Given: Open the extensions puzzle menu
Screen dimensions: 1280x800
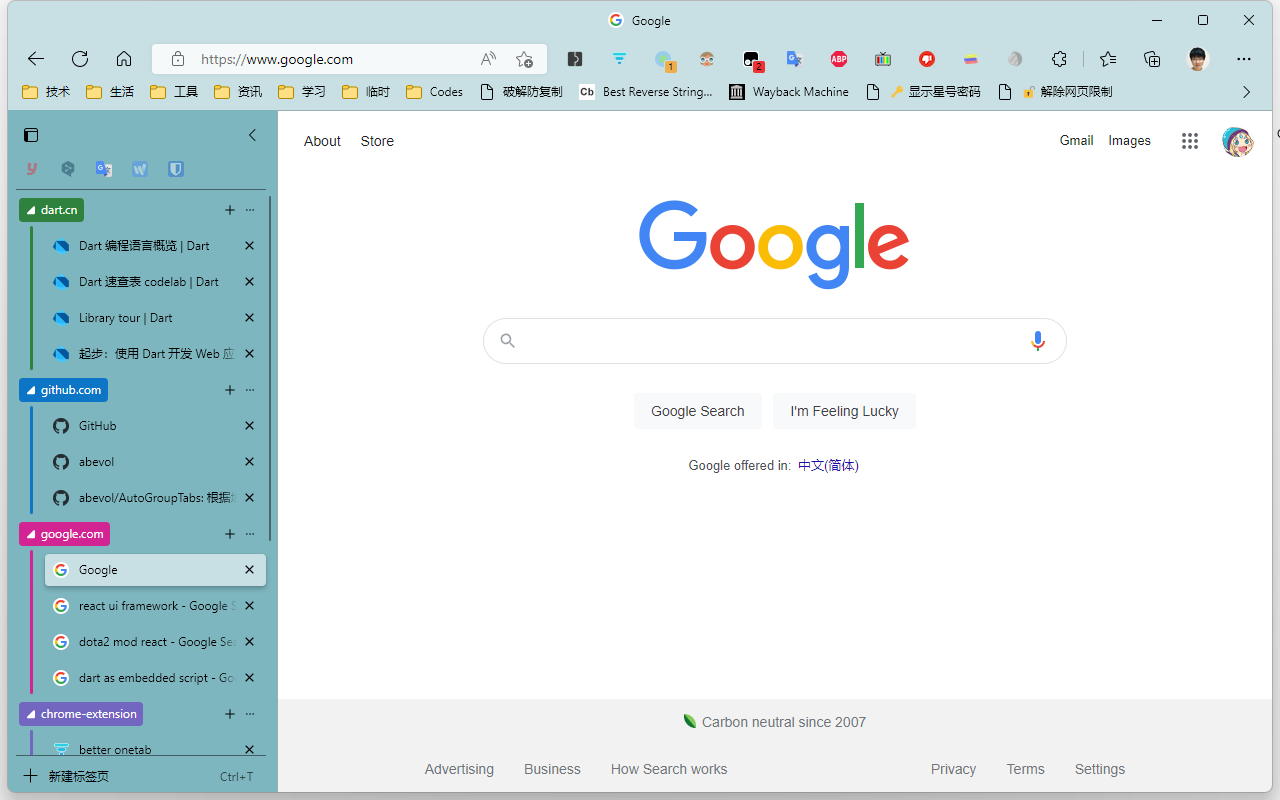Looking at the screenshot, I should [1059, 59].
